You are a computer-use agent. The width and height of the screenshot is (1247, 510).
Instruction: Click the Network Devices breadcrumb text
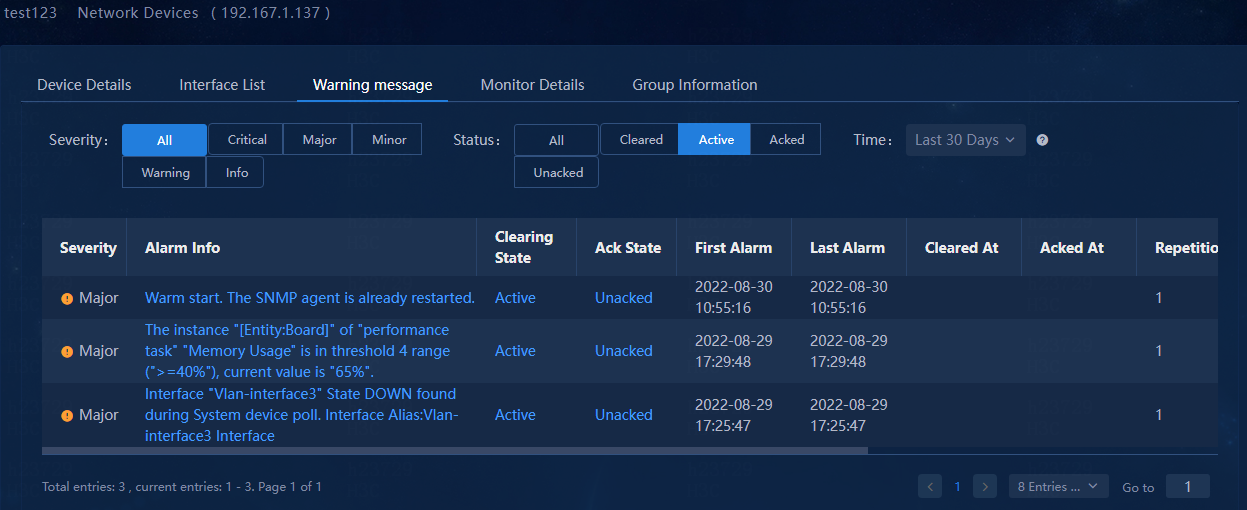pos(138,13)
